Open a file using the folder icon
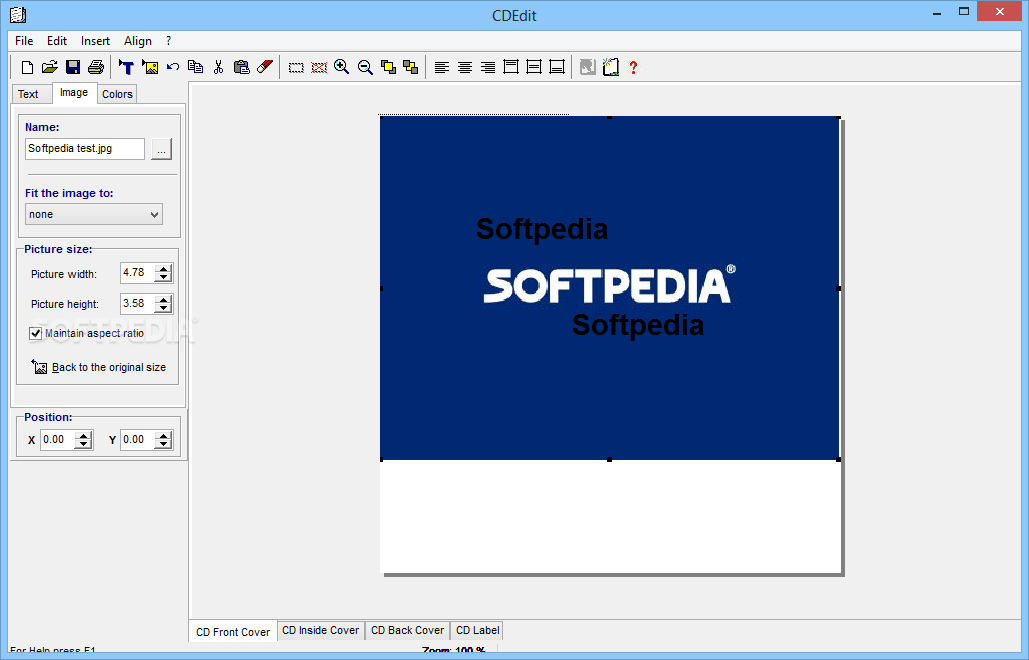The width and height of the screenshot is (1029, 660). tap(50, 67)
